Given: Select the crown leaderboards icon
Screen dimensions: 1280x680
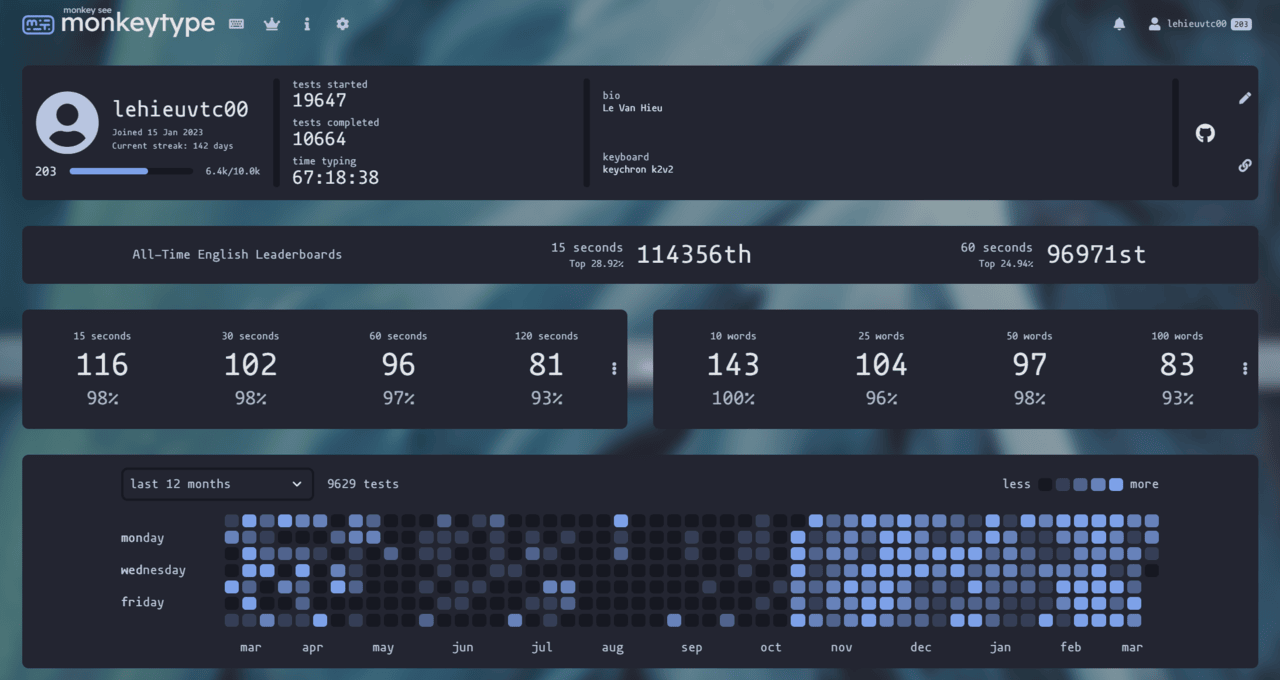Looking at the screenshot, I should point(271,23).
